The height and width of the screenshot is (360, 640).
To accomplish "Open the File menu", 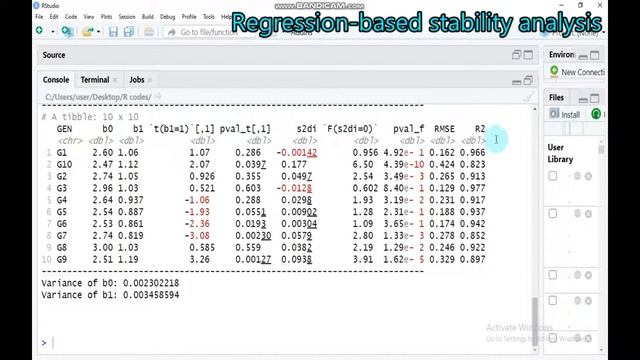I will point(39,17).
